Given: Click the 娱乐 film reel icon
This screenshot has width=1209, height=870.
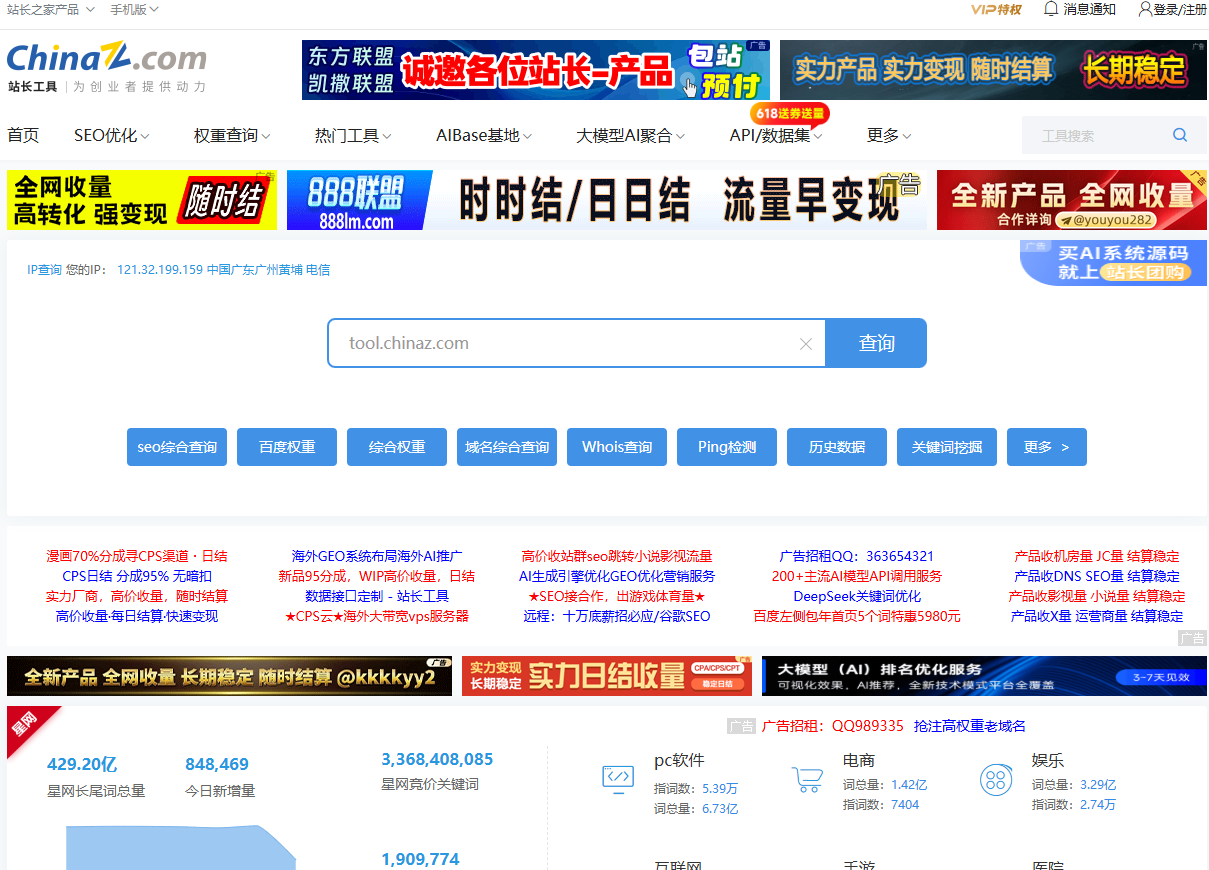Looking at the screenshot, I should coord(995,779).
